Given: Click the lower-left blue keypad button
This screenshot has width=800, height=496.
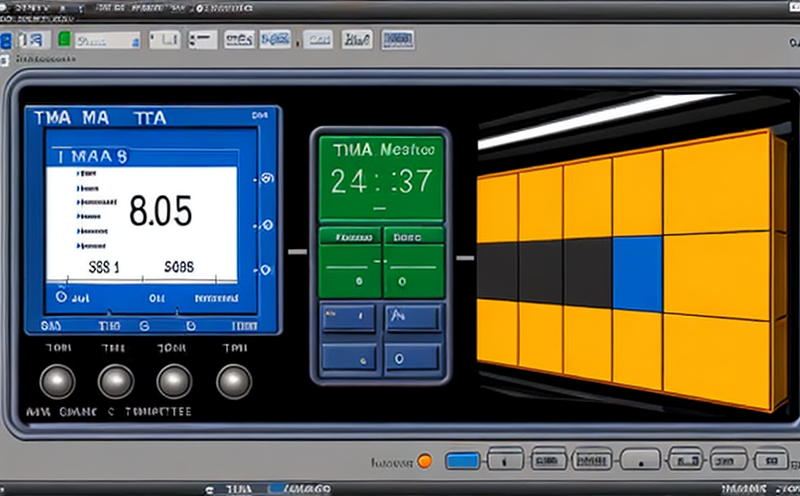Looking at the screenshot, I should pos(349,357).
